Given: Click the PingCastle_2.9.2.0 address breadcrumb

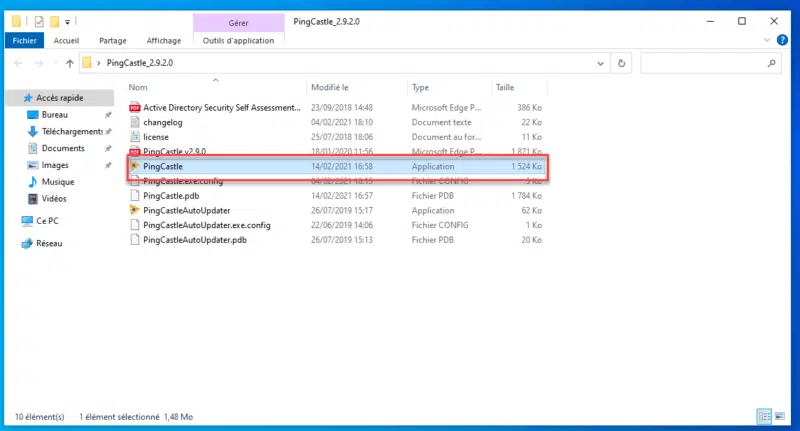Looking at the screenshot, I should [140, 63].
